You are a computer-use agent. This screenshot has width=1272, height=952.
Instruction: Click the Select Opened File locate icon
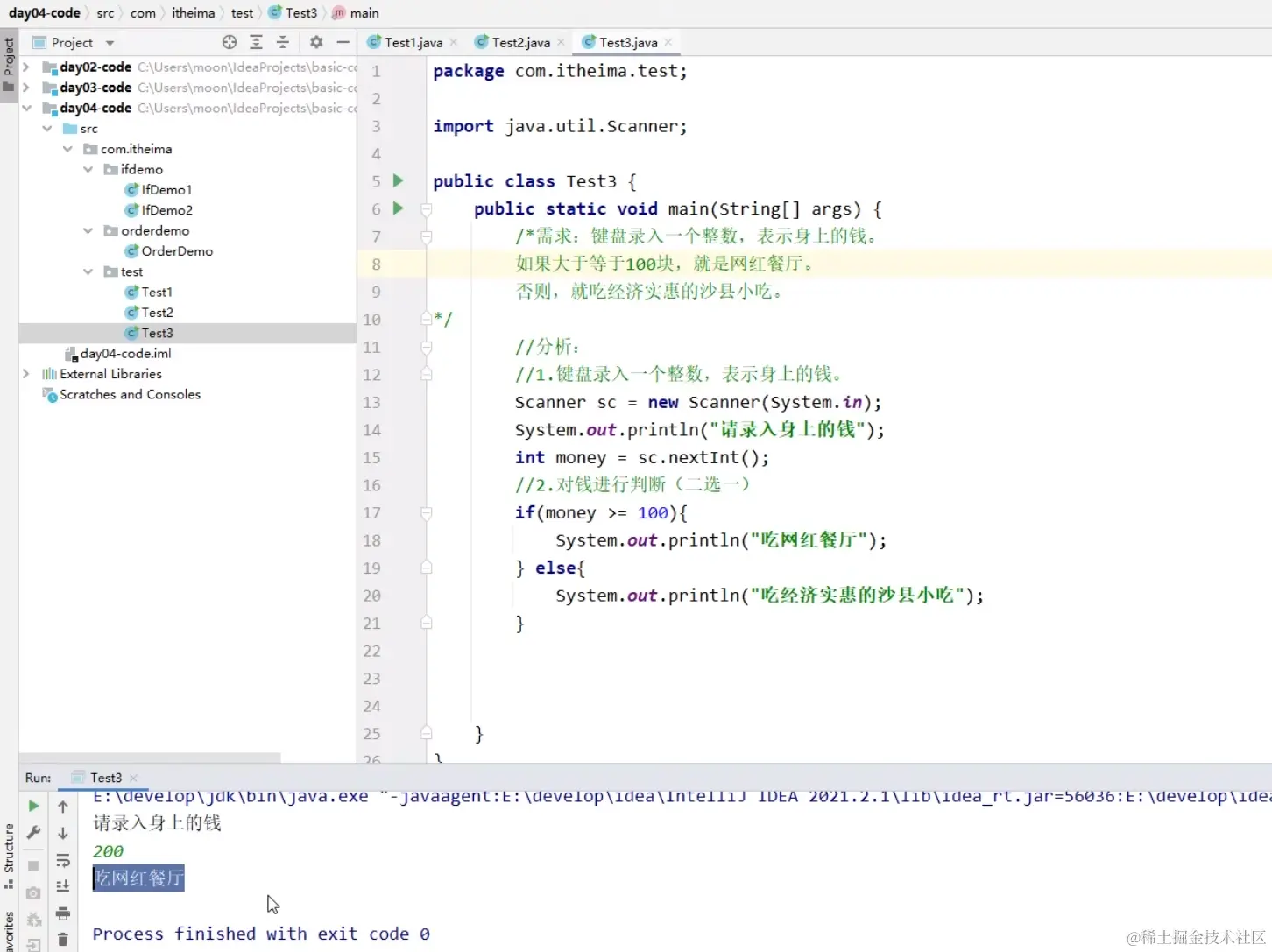(230, 42)
